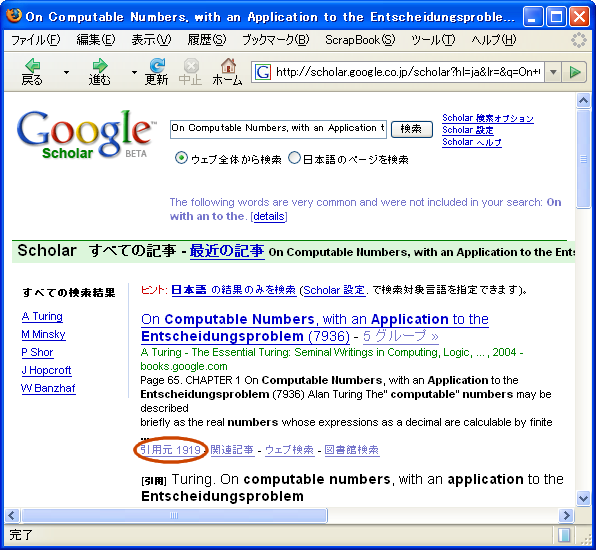
Task: Click 日本語 の結果のみを検索 link
Action: [x=234, y=290]
